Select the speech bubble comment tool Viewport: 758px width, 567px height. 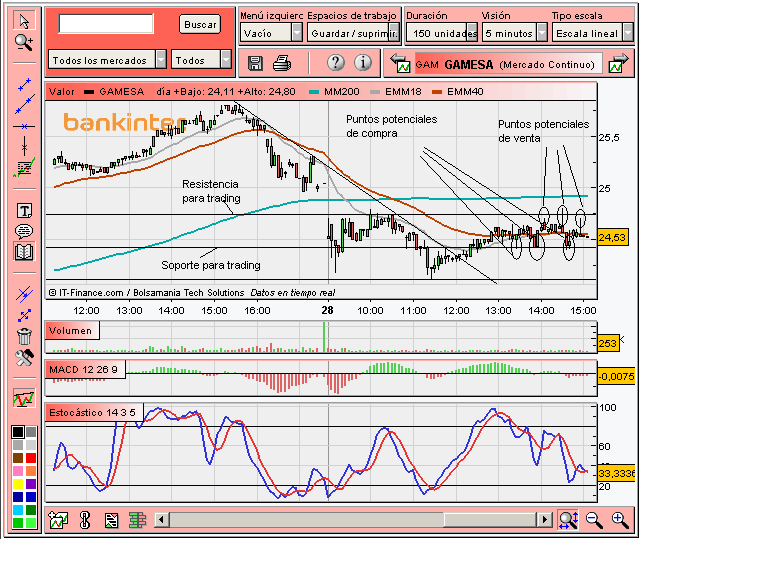[24, 232]
